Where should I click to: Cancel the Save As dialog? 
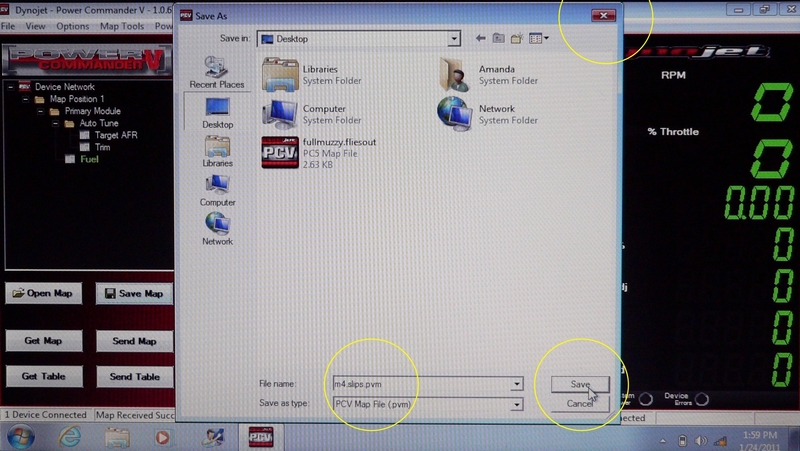580,404
